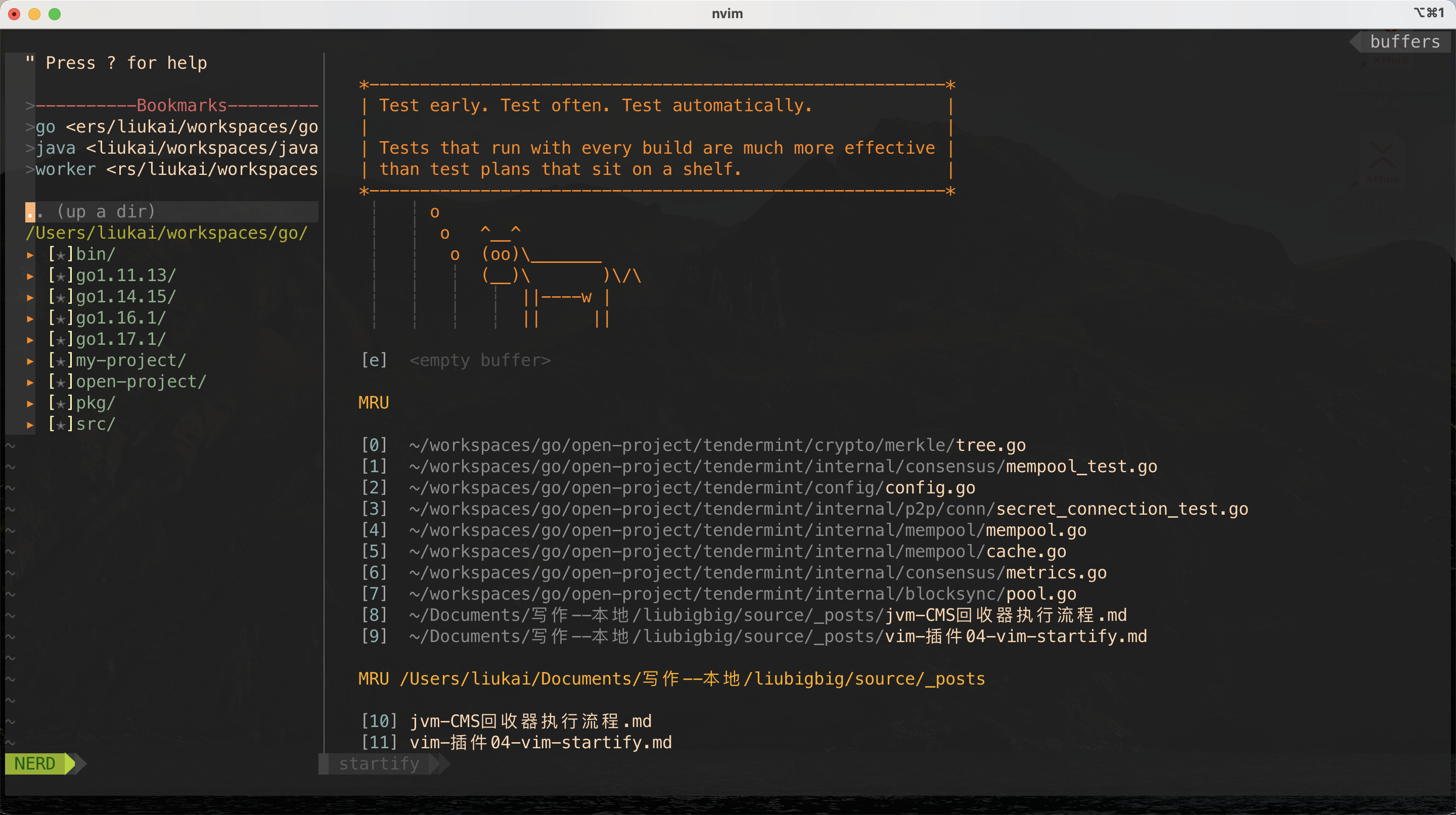Open MRU entry mempool.go
Viewport: 1456px width, 815px height.
(724, 530)
